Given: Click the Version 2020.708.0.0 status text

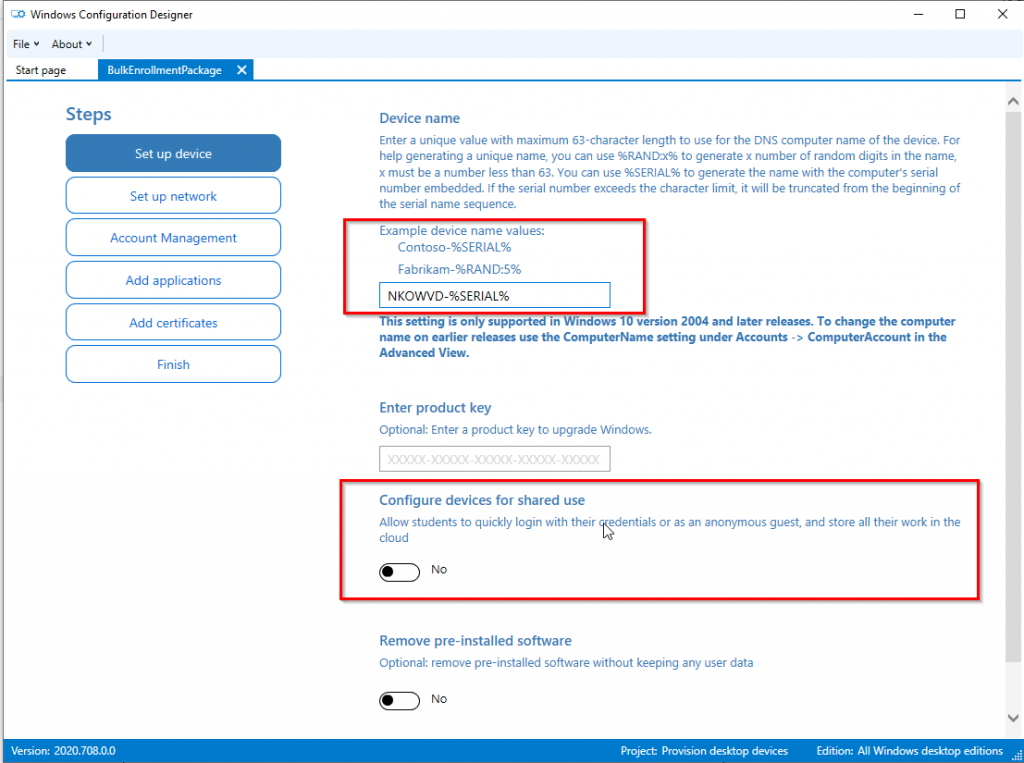Looking at the screenshot, I should (63, 751).
